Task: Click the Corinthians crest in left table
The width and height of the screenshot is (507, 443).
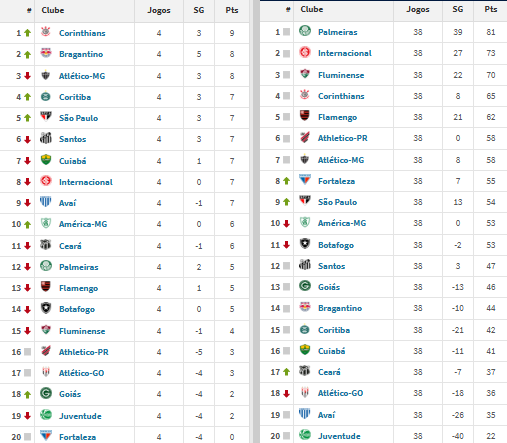Action: pos(46,32)
